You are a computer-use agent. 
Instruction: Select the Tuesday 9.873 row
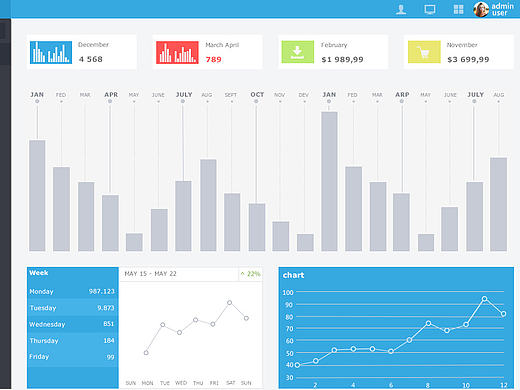(x=73, y=308)
